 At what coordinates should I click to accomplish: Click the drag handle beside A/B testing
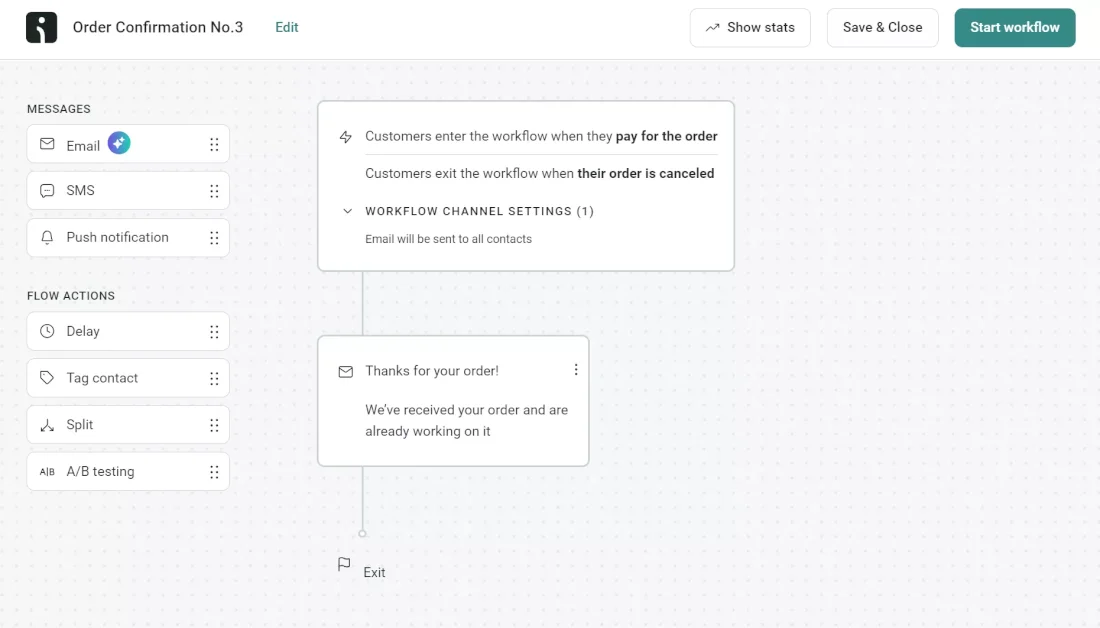[x=213, y=471]
